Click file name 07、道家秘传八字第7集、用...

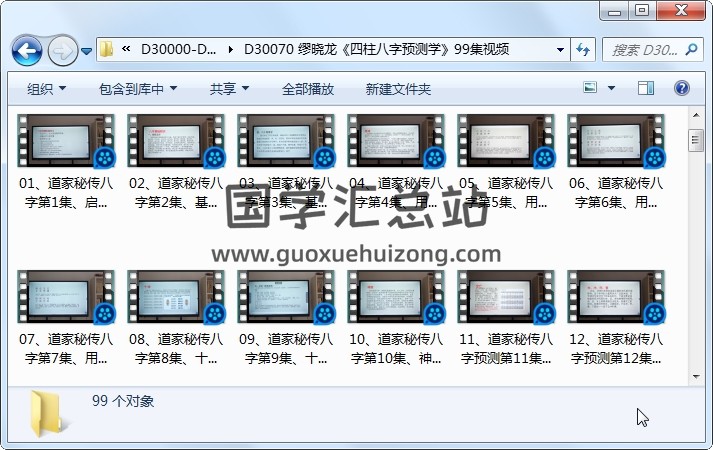pos(66,349)
